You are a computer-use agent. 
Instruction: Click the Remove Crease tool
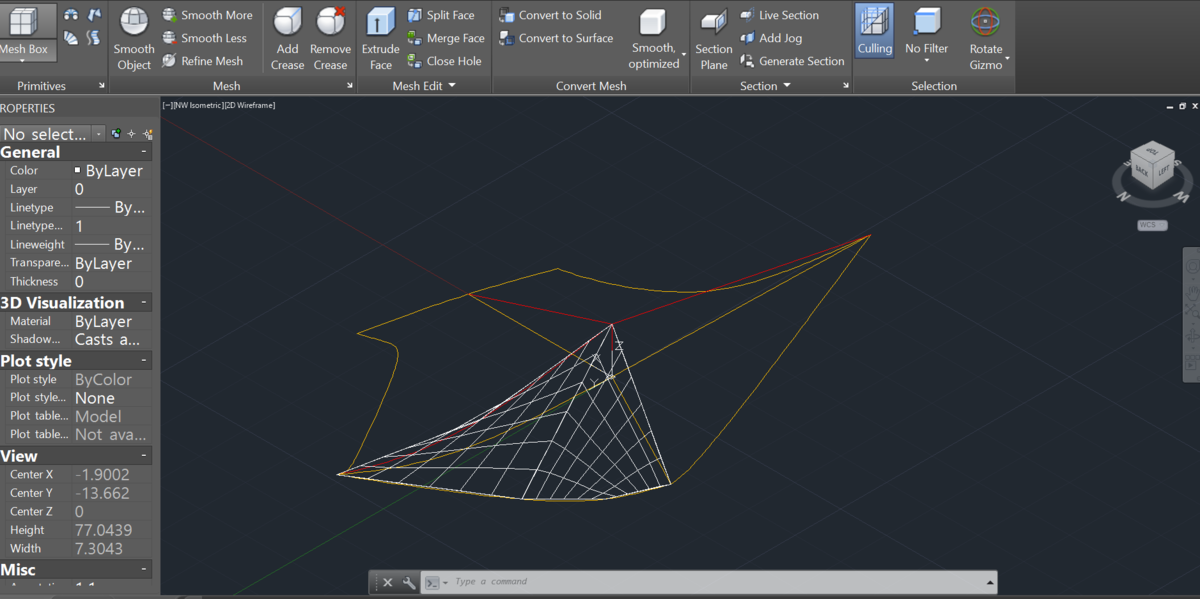330,39
